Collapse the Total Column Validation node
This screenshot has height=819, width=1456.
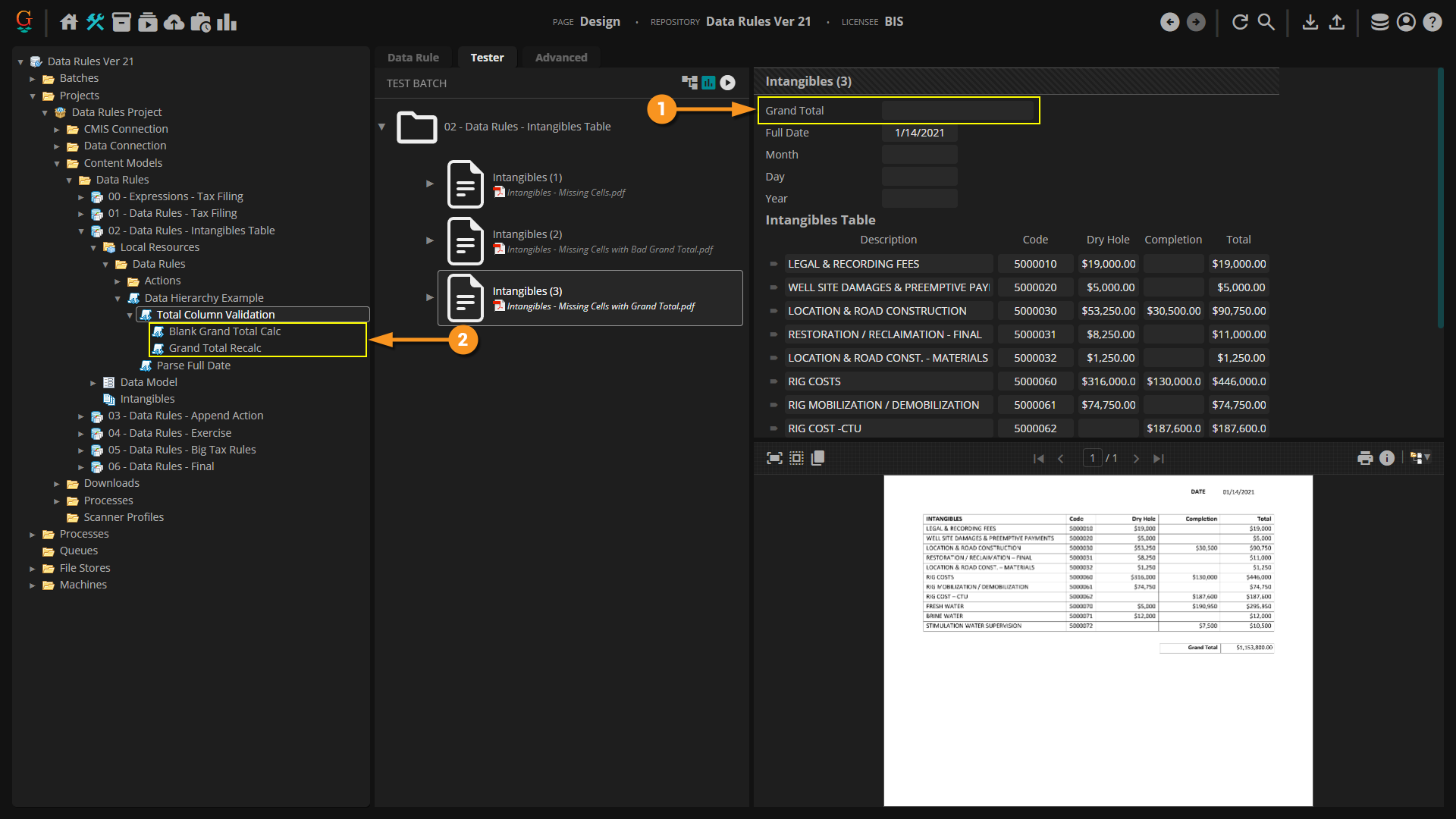130,315
